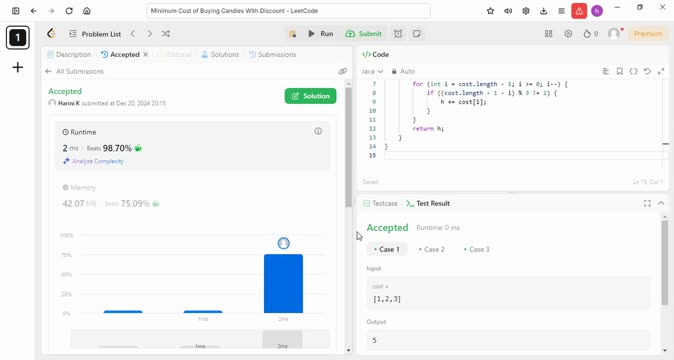Screen dimensions: 674x360
Task: Go back to All Submissions
Action: click(x=74, y=71)
